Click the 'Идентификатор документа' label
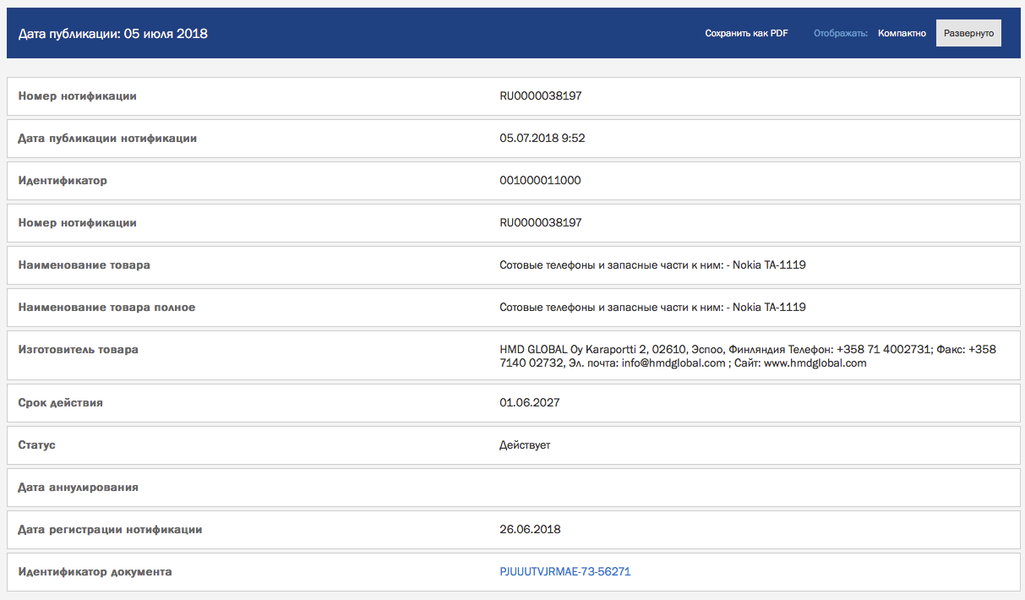The height and width of the screenshot is (600, 1025). 95,572
